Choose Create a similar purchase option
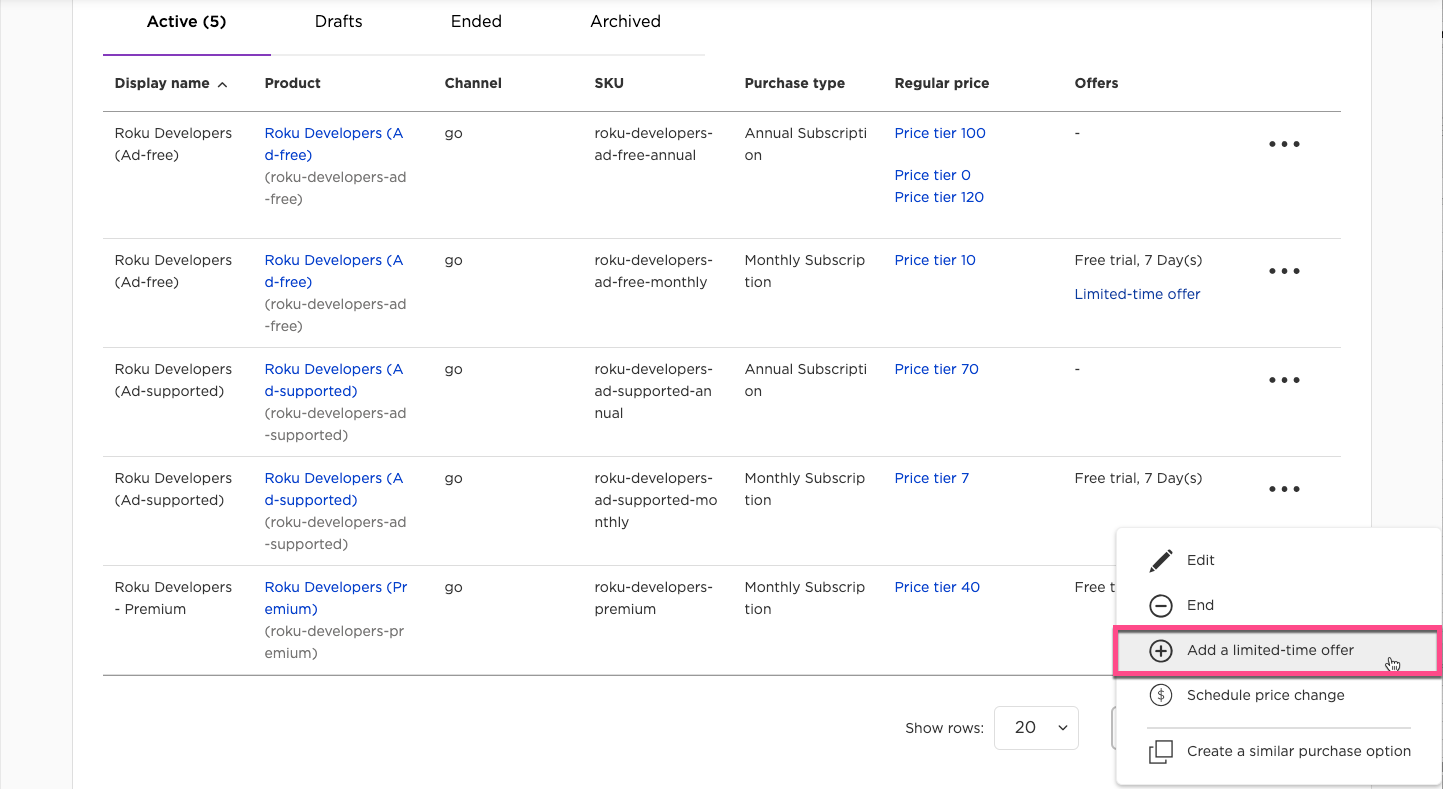Screen dimensions: 1443x789 [1298, 752]
